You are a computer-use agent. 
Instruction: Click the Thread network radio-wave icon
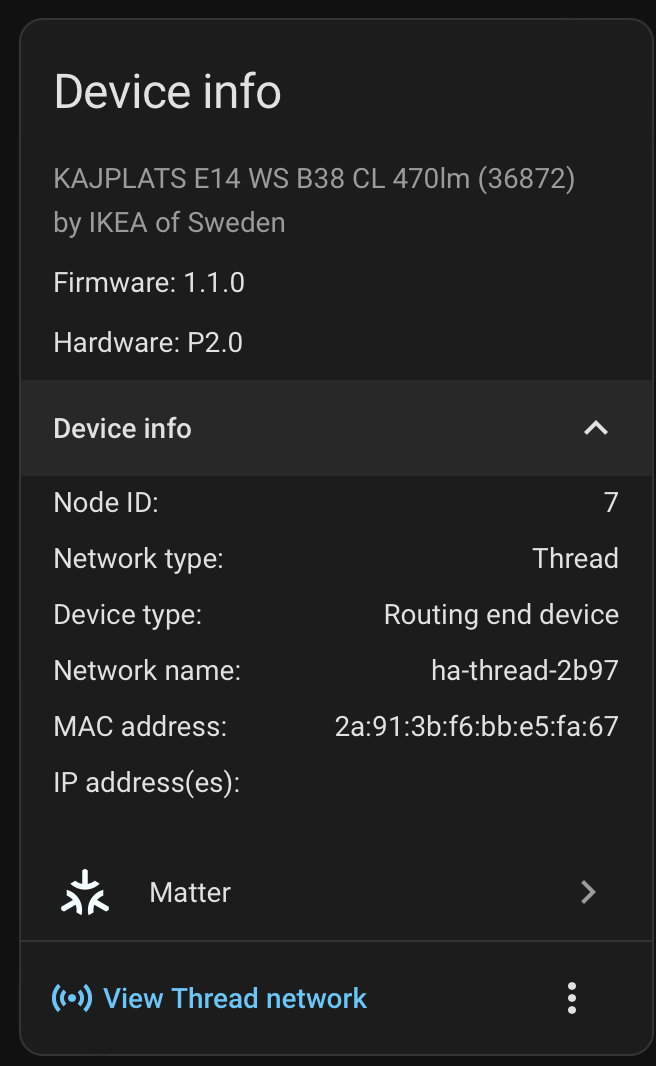click(71, 998)
